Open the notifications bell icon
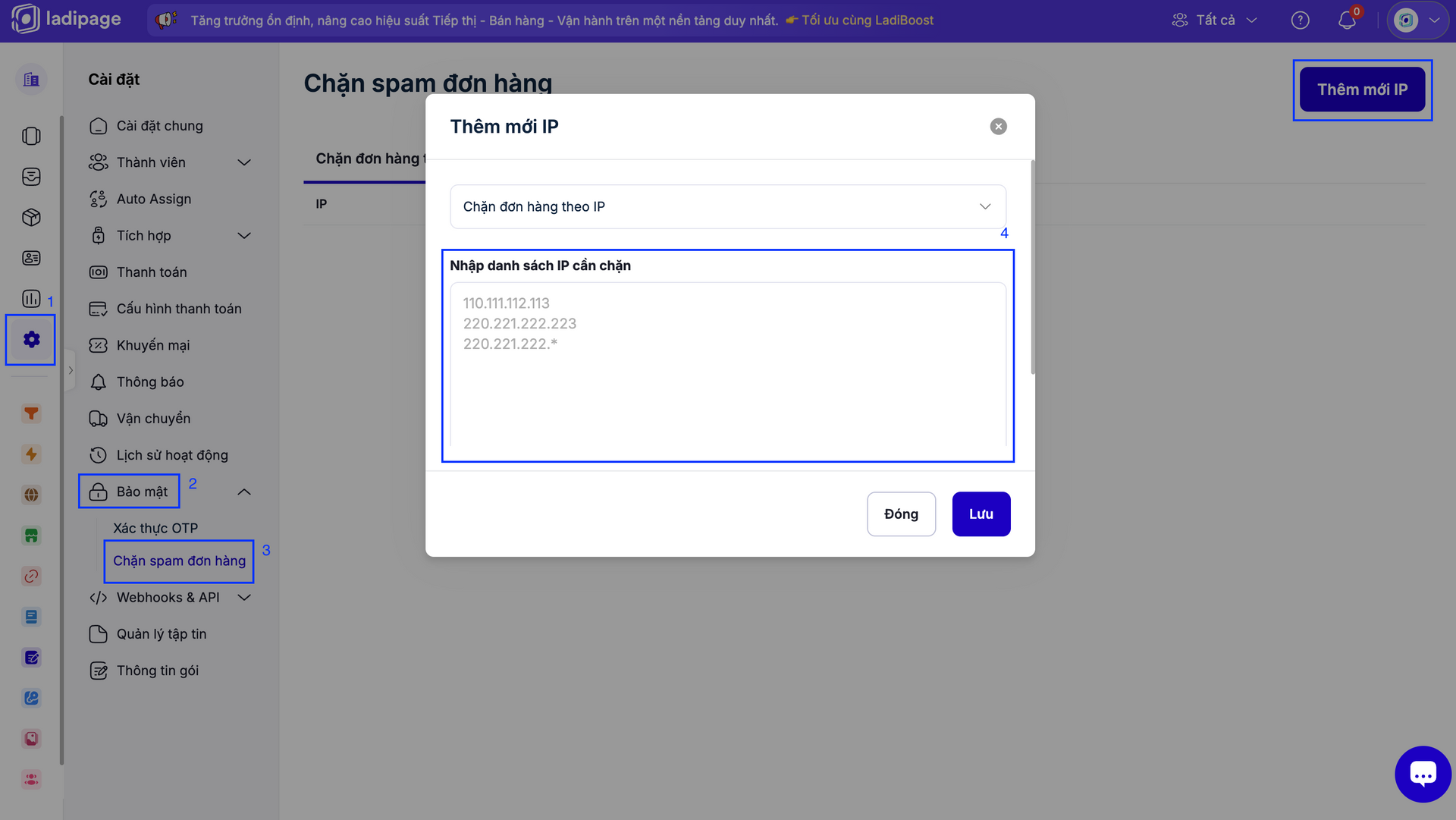This screenshot has width=1456, height=820. [1347, 20]
